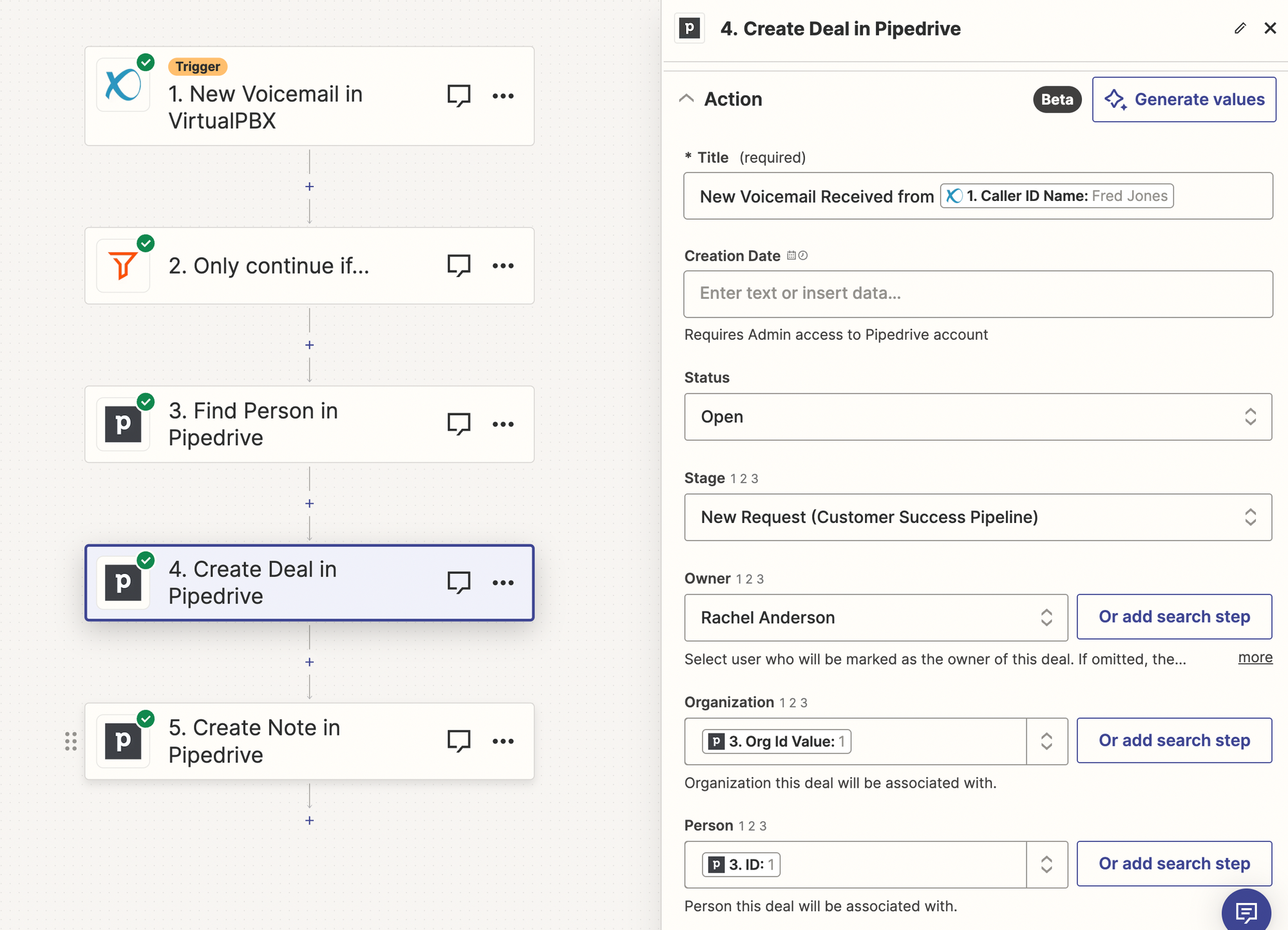Click the Beta label tag
The image size is (1288, 930).
point(1056,98)
